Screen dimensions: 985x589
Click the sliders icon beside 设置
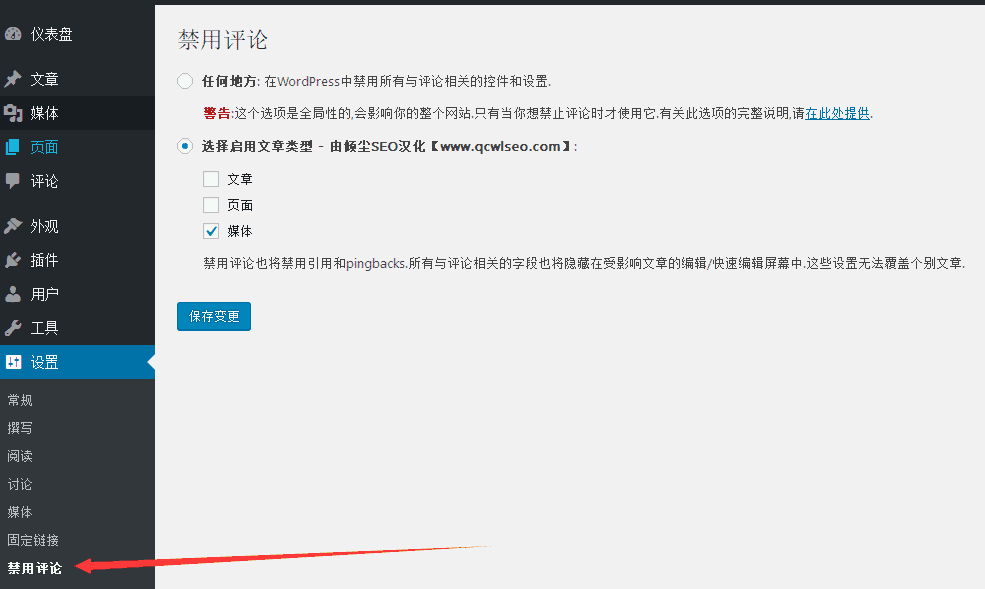click(13, 362)
